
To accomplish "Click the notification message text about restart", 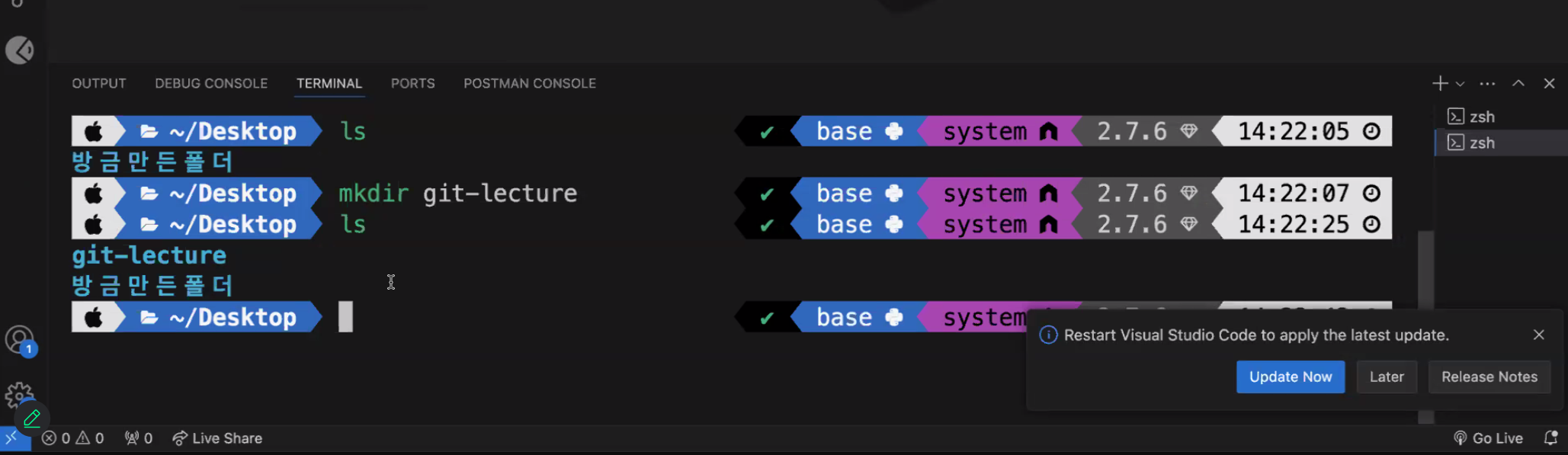I will pyautogui.click(x=1256, y=335).
